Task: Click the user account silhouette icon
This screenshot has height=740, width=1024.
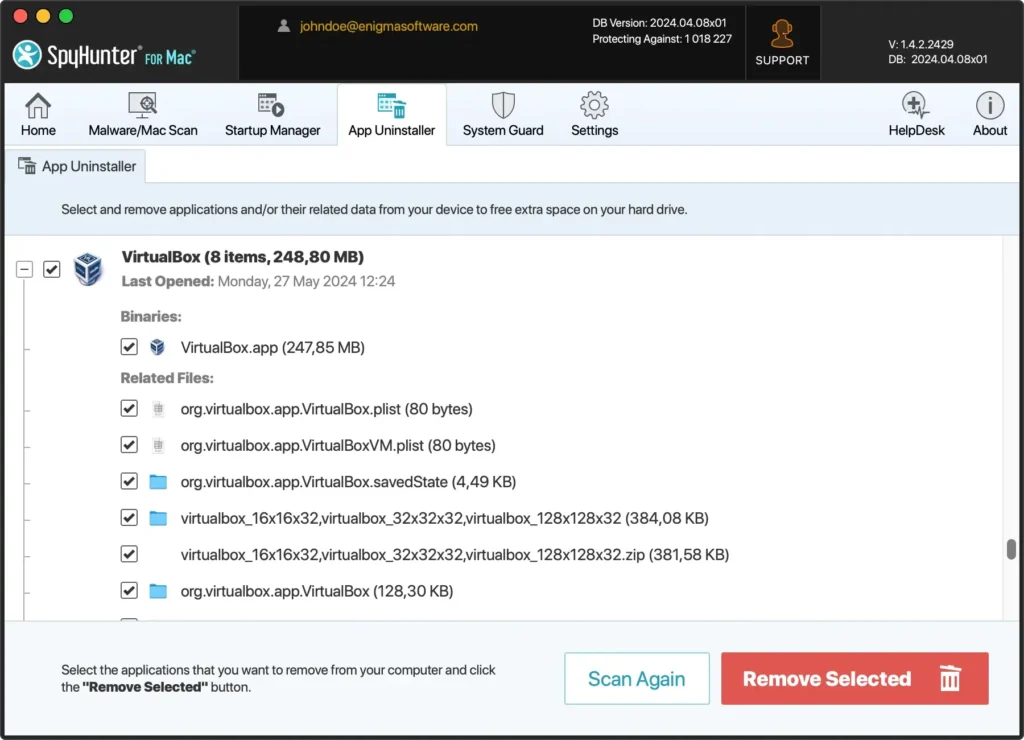Action: [x=283, y=26]
